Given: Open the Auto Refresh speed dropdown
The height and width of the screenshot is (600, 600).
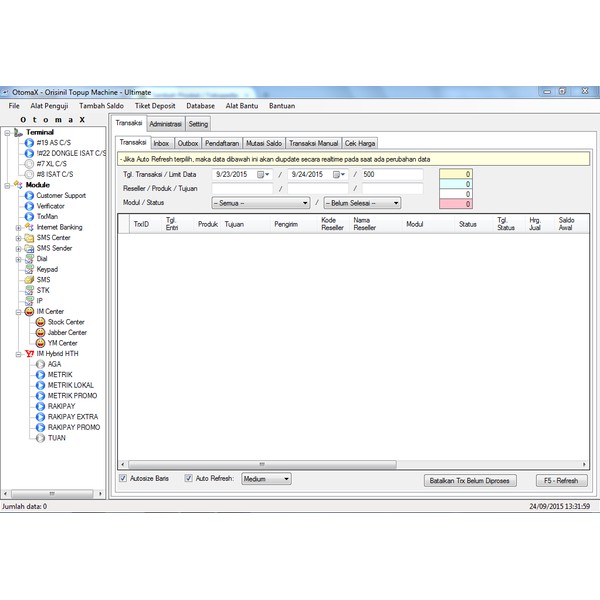Looking at the screenshot, I should pos(266,479).
